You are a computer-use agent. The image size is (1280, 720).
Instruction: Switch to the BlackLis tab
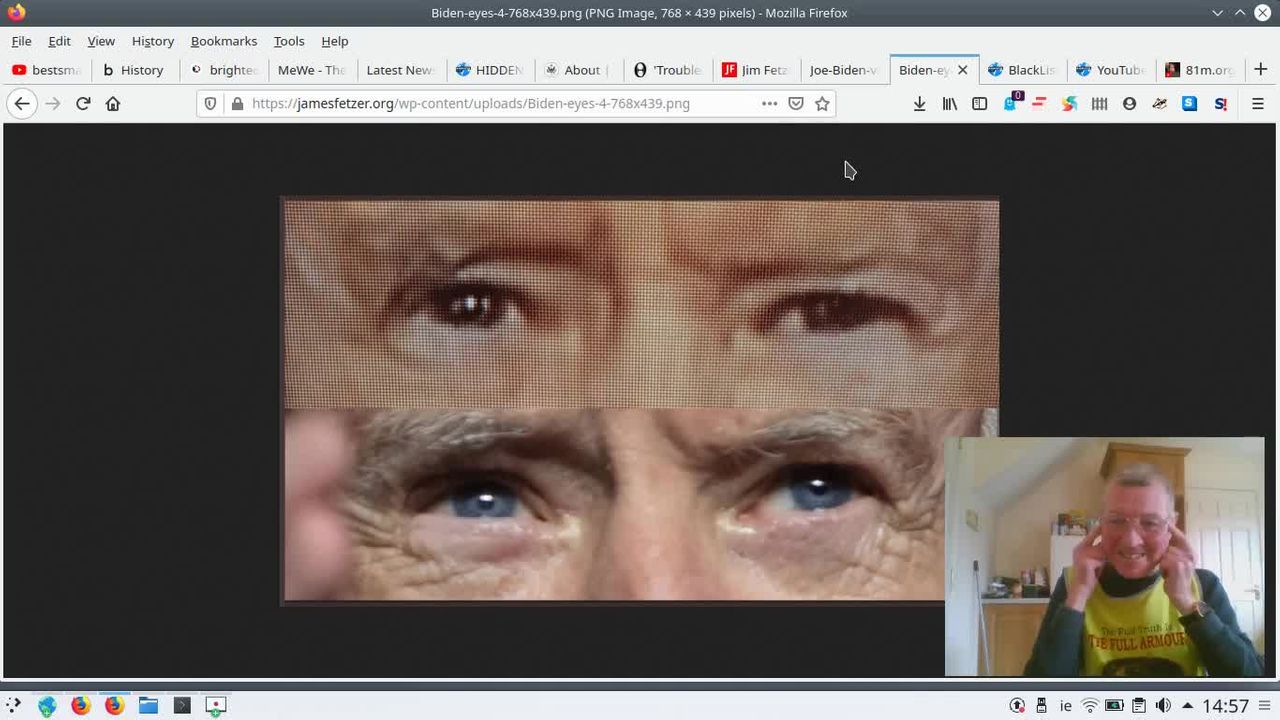(x=1021, y=70)
